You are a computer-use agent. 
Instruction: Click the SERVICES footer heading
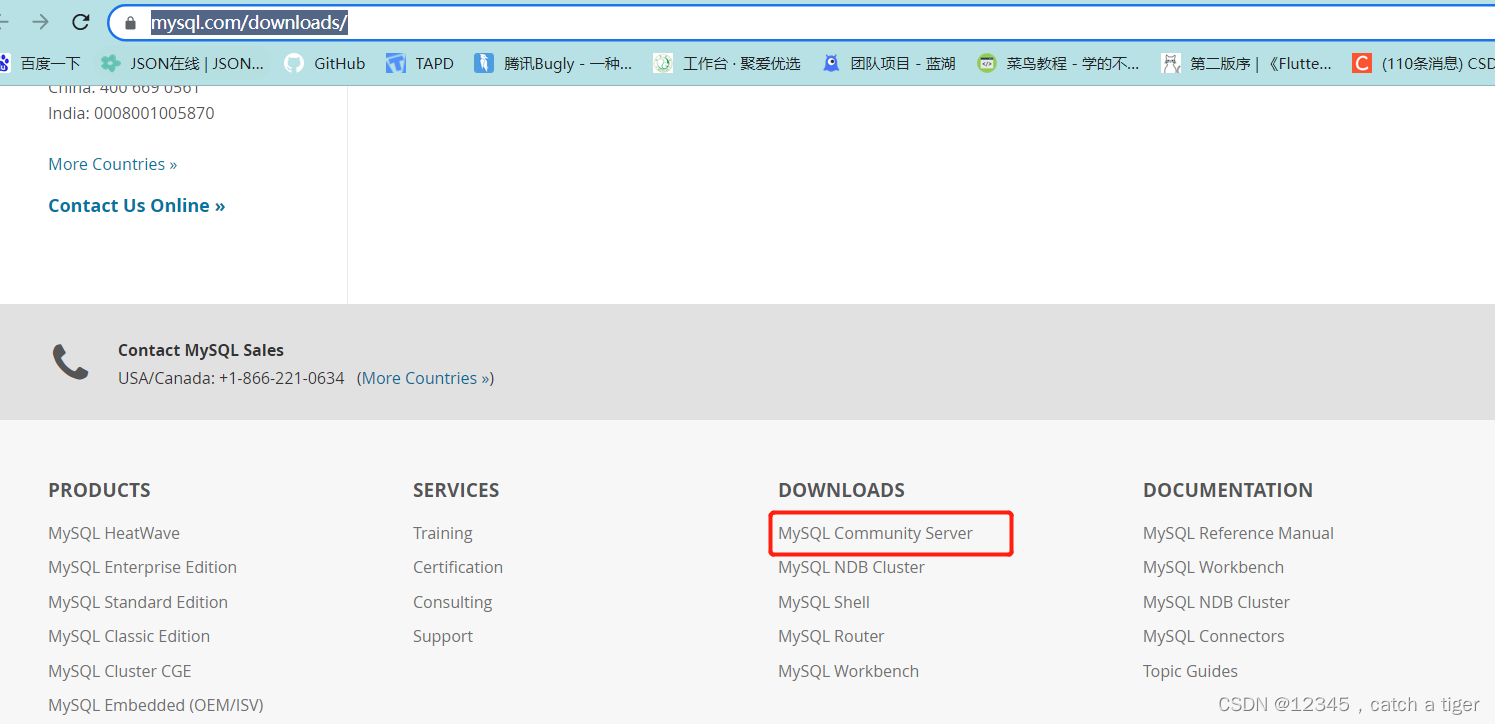point(456,490)
